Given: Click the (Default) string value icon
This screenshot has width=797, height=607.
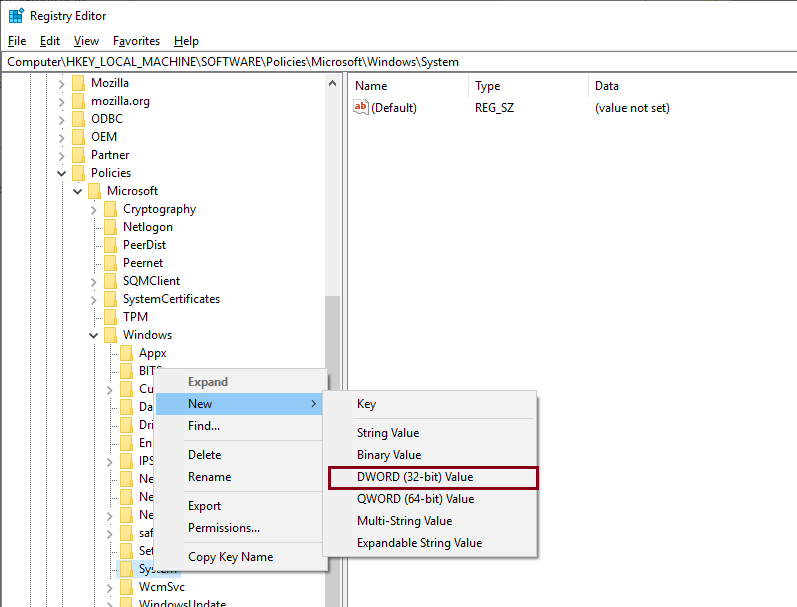Looking at the screenshot, I should [x=361, y=107].
